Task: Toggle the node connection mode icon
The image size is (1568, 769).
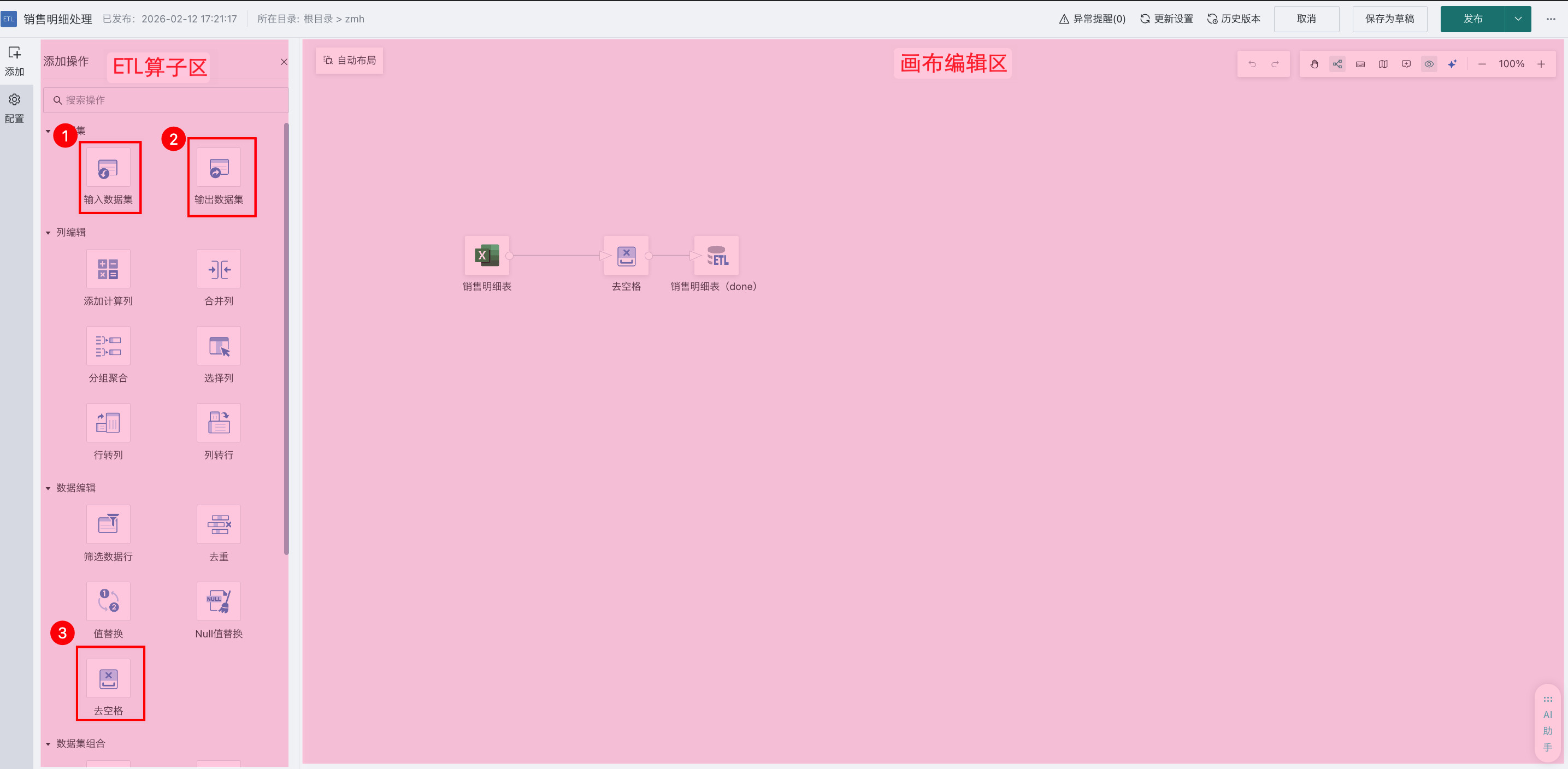Action: click(x=1337, y=64)
